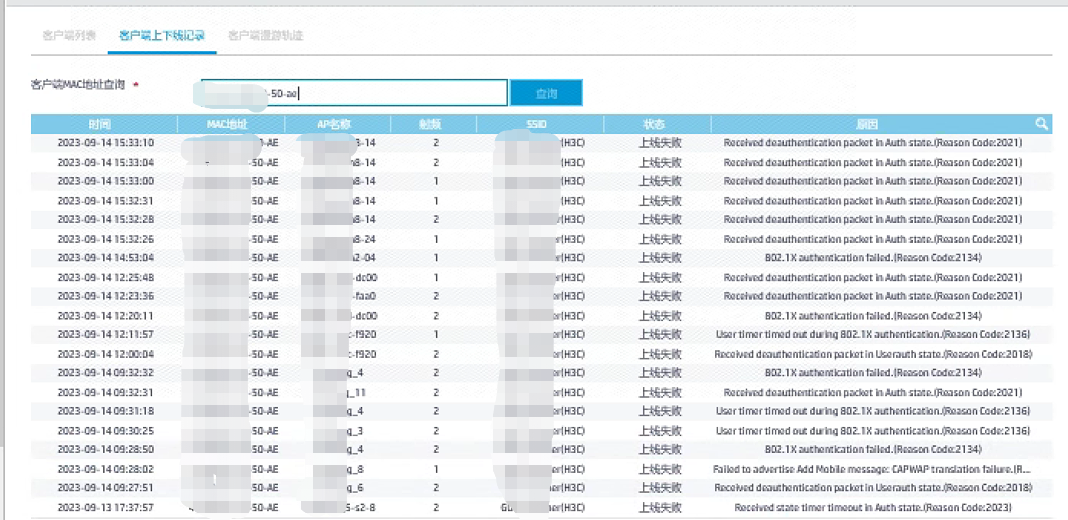Click the search magnifier icon in table header

(1041, 124)
